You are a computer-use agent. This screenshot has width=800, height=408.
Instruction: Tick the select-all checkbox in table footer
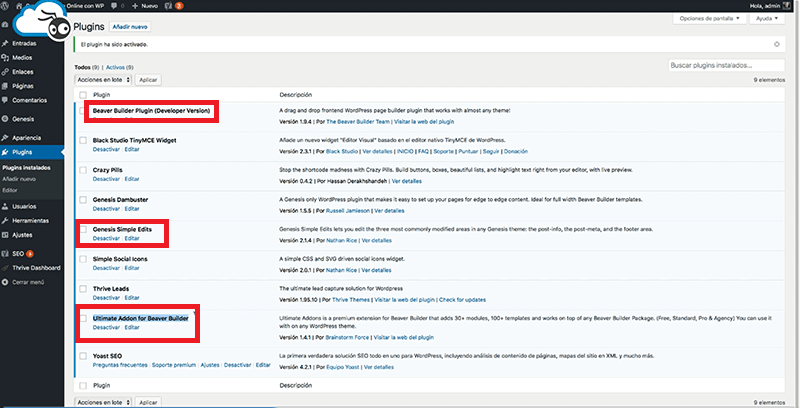83,386
